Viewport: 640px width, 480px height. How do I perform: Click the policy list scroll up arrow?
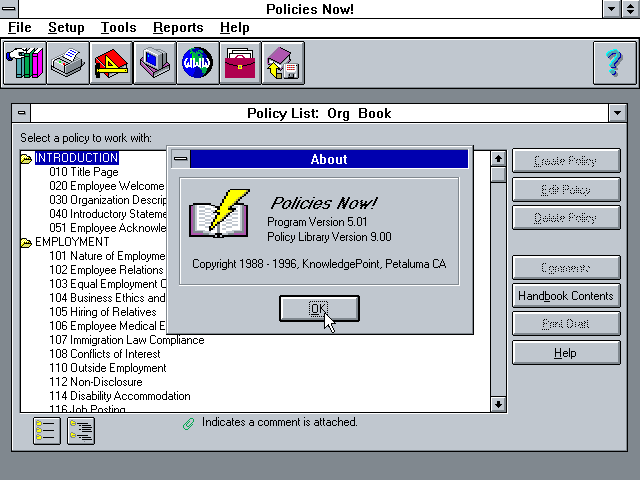tap(498, 159)
